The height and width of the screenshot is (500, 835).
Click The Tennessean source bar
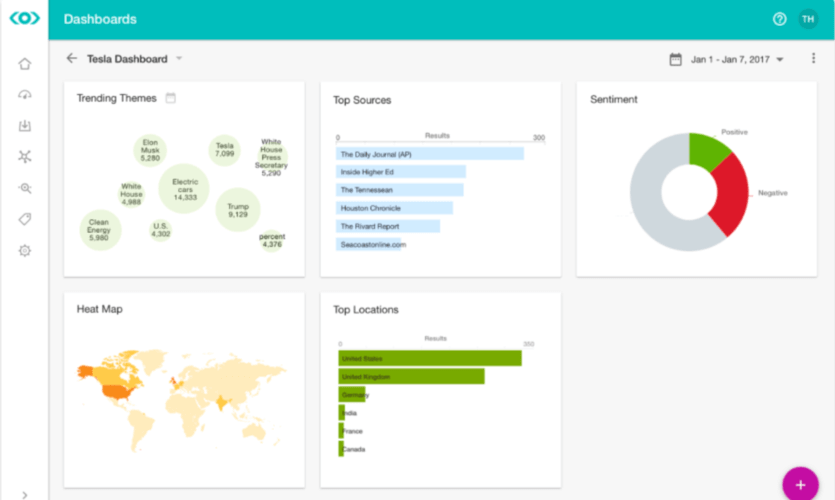(399, 190)
